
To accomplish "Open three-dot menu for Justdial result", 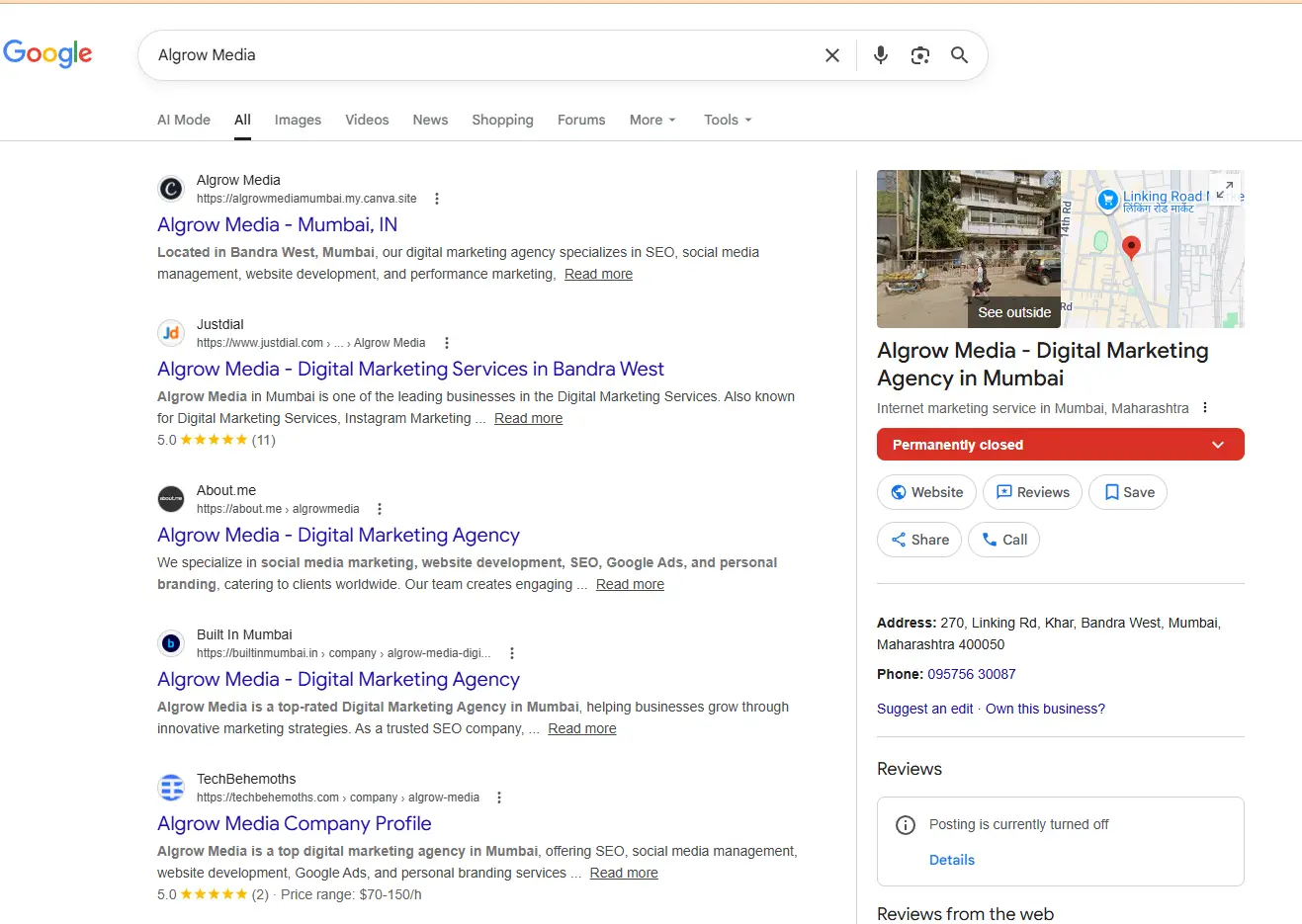I will click(x=447, y=343).
